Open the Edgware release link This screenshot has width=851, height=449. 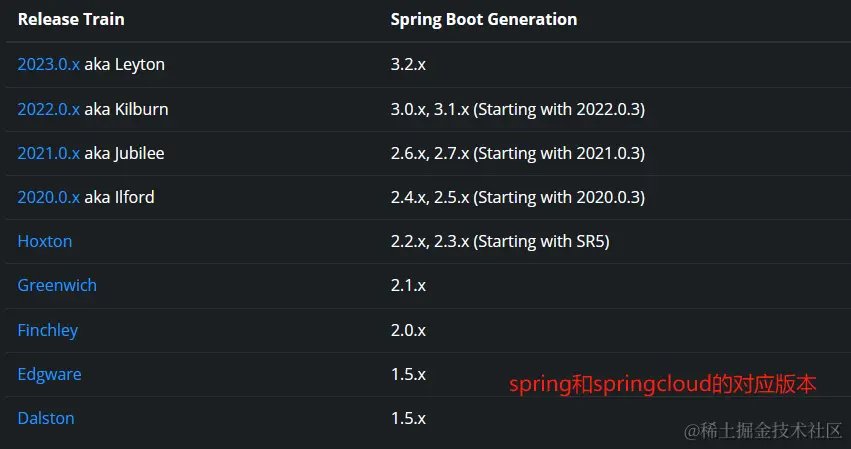[x=49, y=374]
